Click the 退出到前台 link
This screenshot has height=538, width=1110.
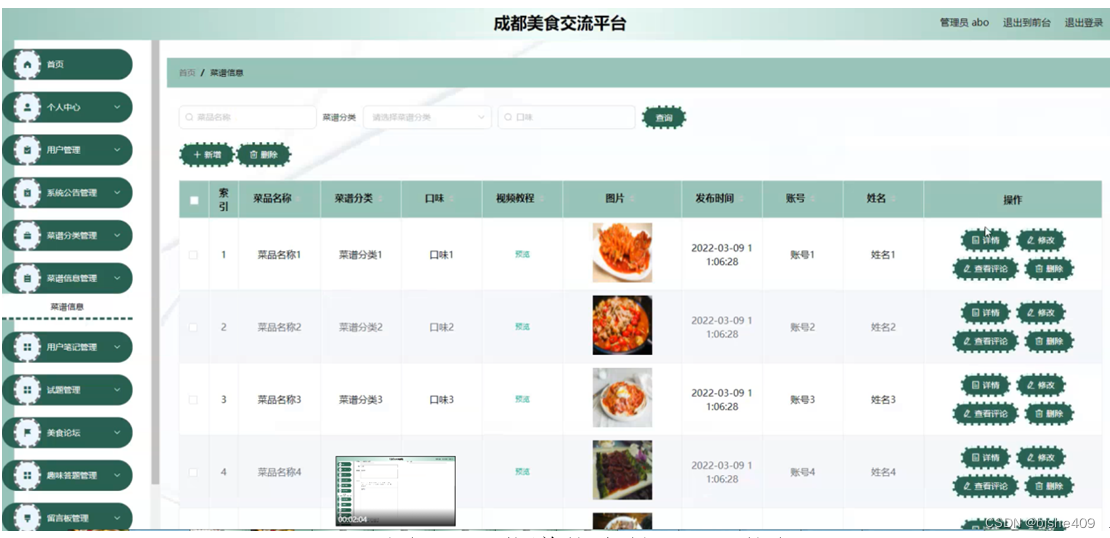coord(1026,23)
